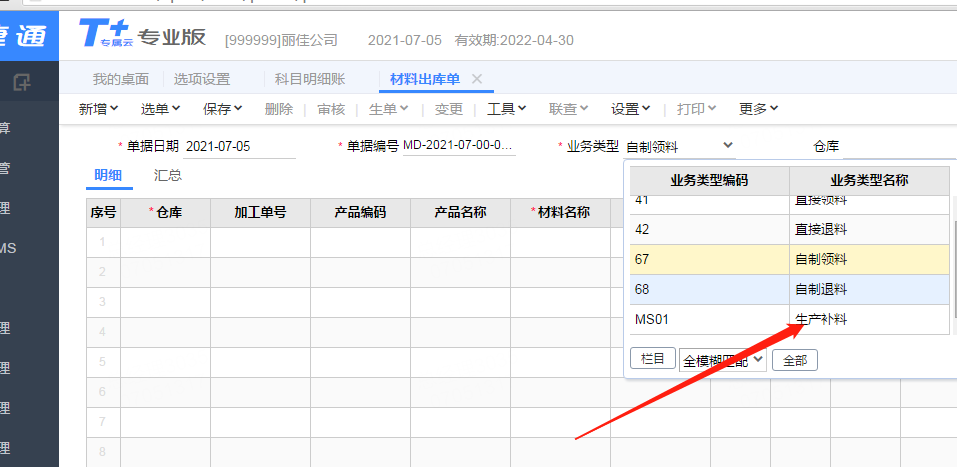Image resolution: width=957 pixels, height=467 pixels.
Task: Open the 全模糊匹配 match mode dropdown
Action: point(723,360)
